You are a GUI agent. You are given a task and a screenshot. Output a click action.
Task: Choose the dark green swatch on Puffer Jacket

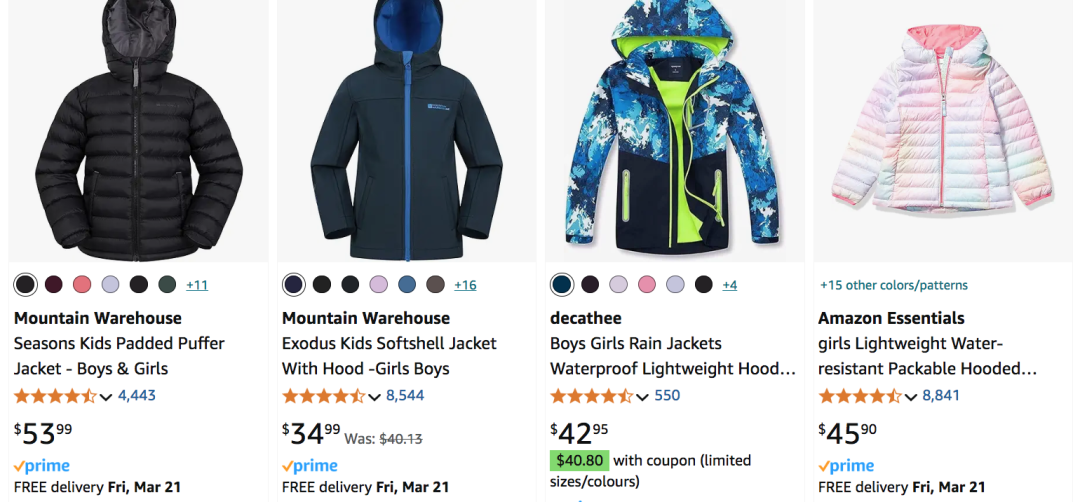pyautogui.click(x=167, y=284)
